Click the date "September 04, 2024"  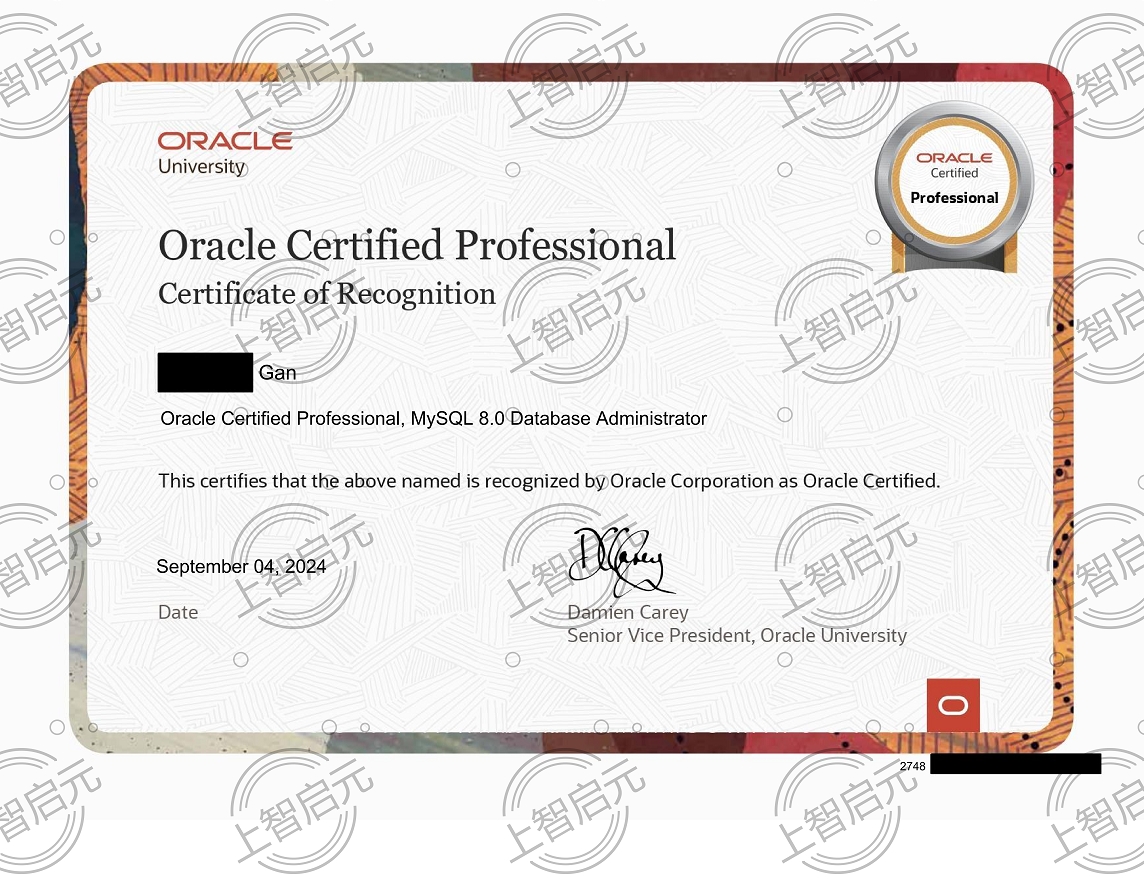(241, 567)
